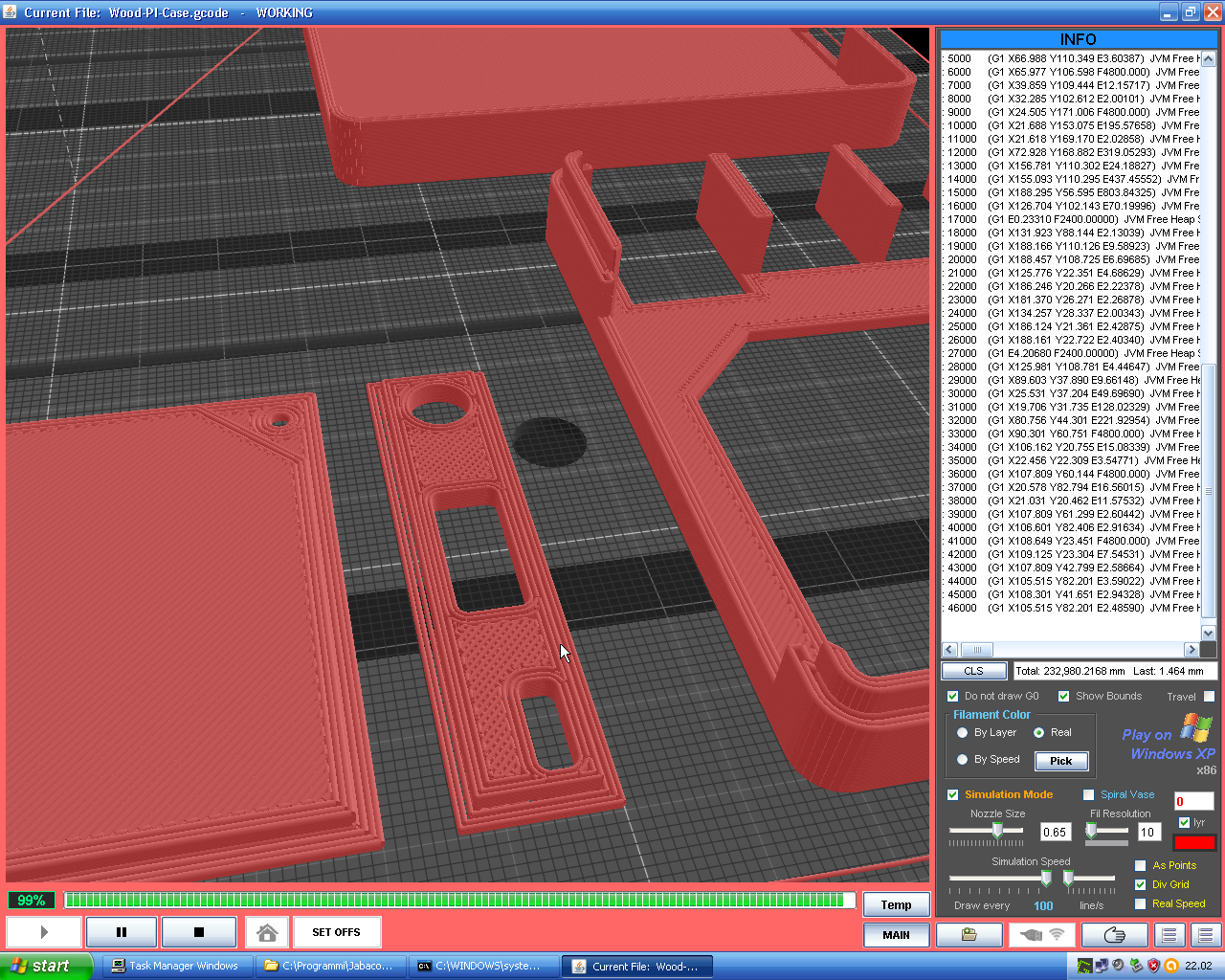Click the CLS button

tap(973, 671)
